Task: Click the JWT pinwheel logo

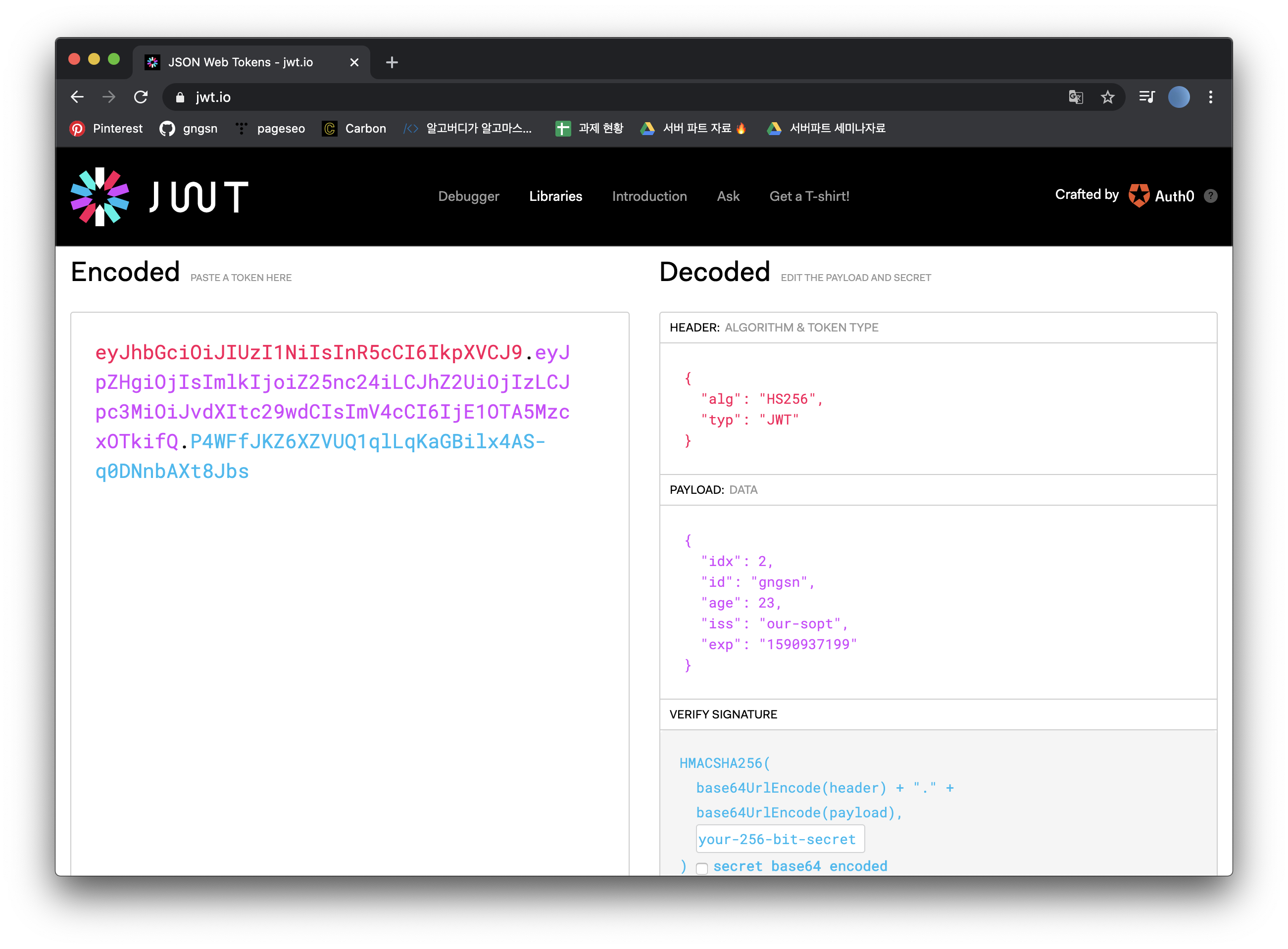Action: (99, 196)
